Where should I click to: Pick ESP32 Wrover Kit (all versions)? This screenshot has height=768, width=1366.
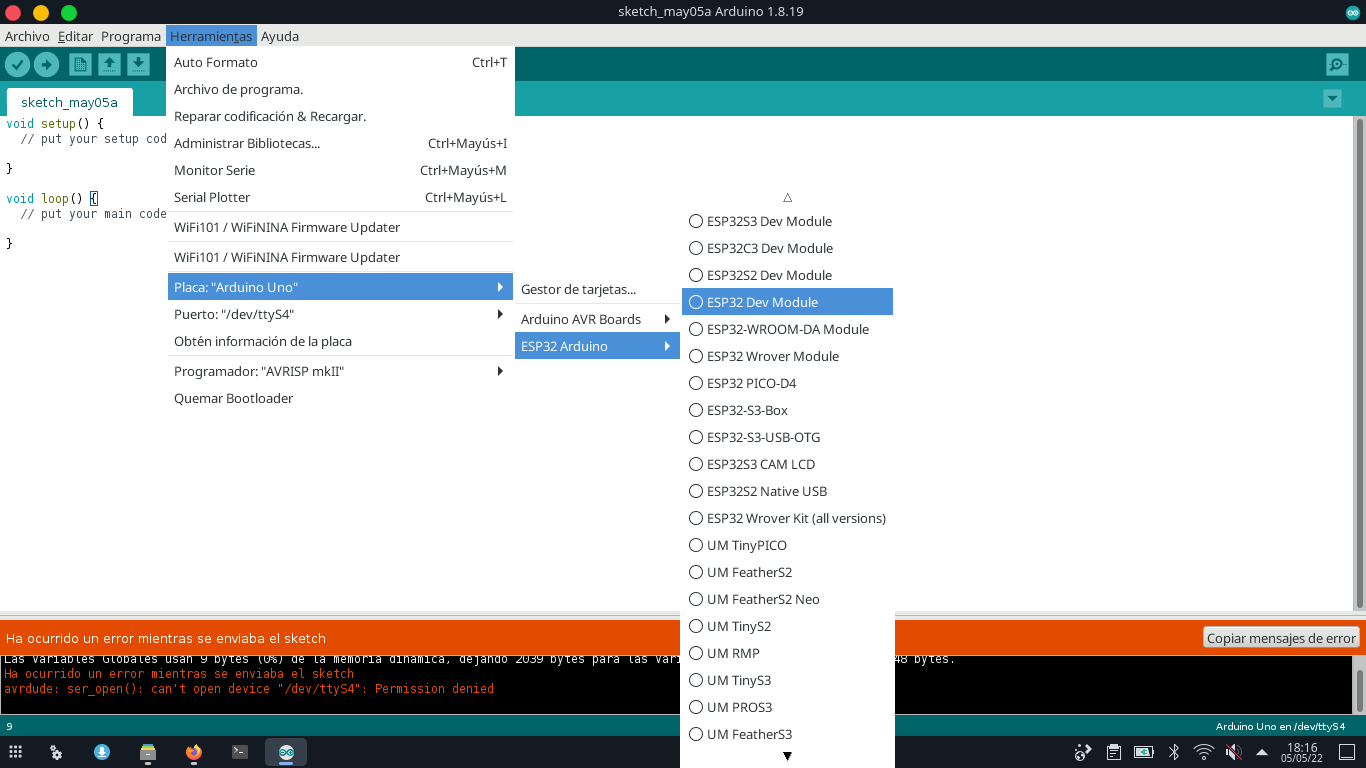787,518
